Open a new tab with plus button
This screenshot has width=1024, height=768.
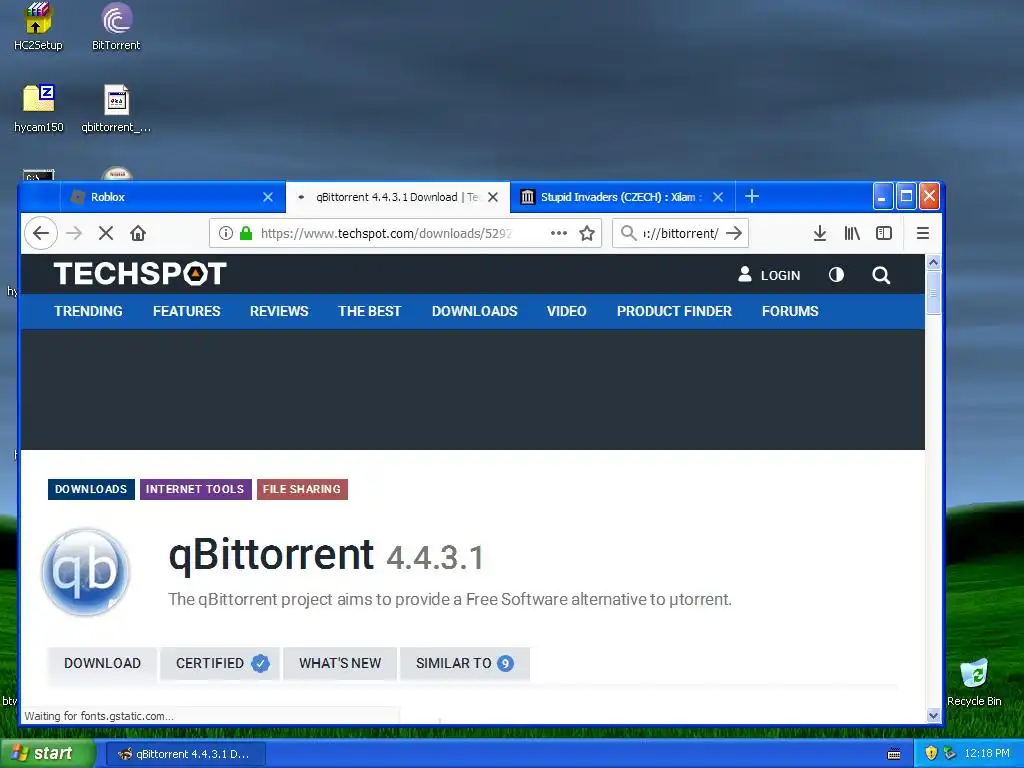(x=752, y=196)
